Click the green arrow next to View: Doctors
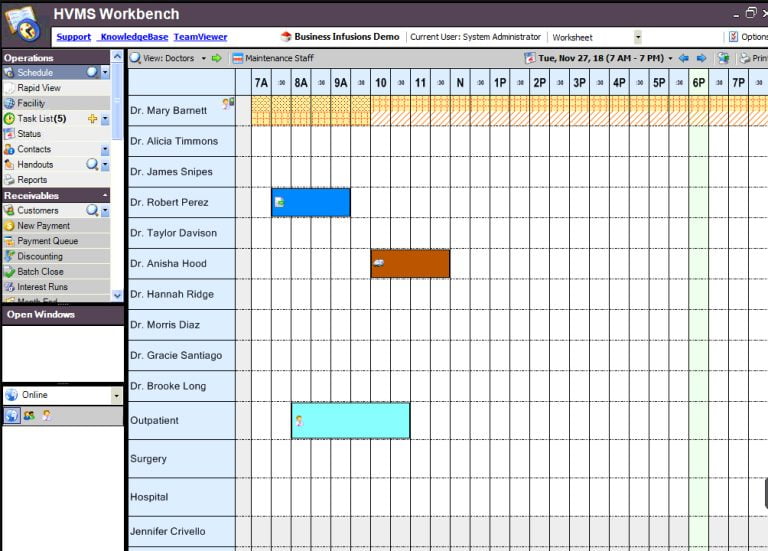 point(217,58)
